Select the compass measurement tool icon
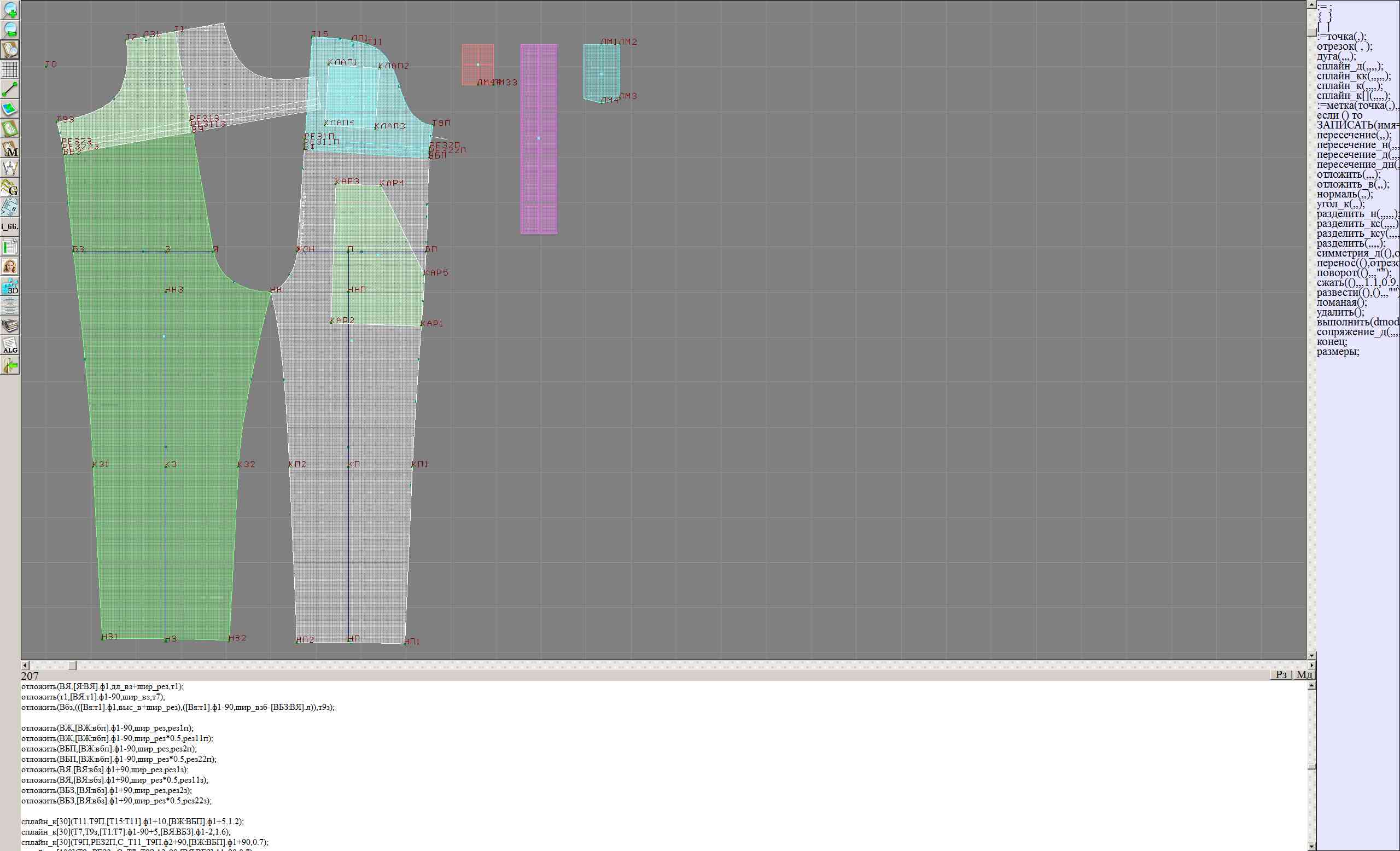1400x851 pixels. [x=10, y=168]
